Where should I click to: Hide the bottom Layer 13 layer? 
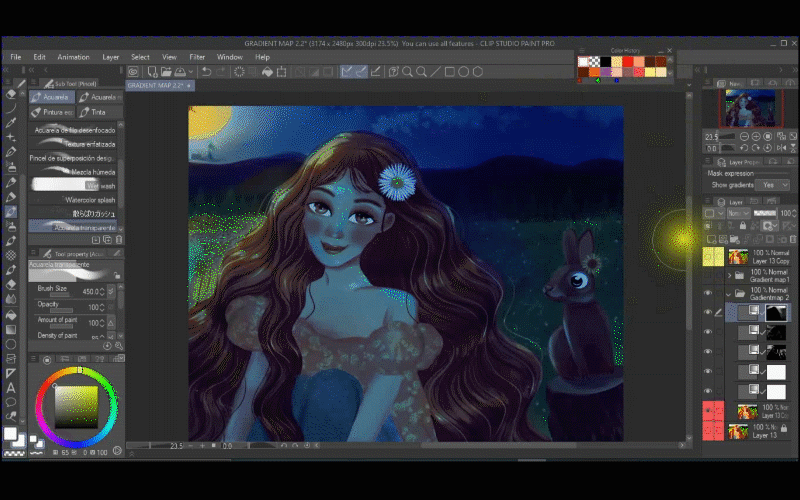pyautogui.click(x=707, y=431)
